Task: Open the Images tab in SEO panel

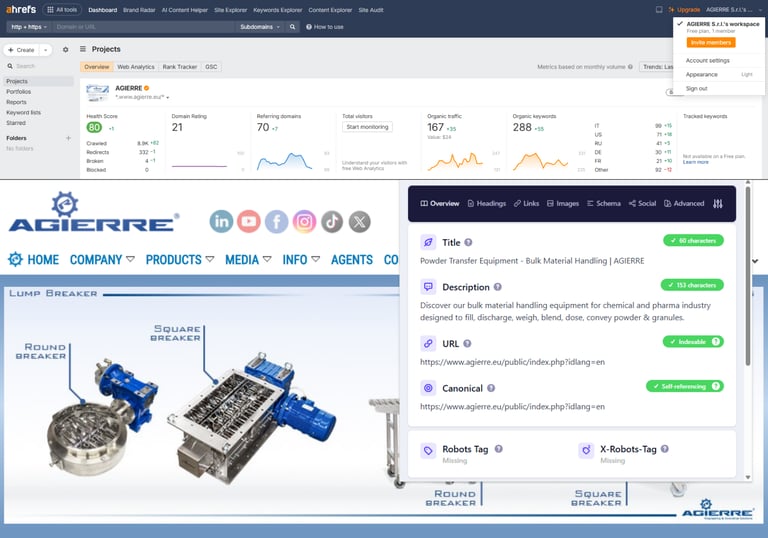Action: [x=563, y=203]
